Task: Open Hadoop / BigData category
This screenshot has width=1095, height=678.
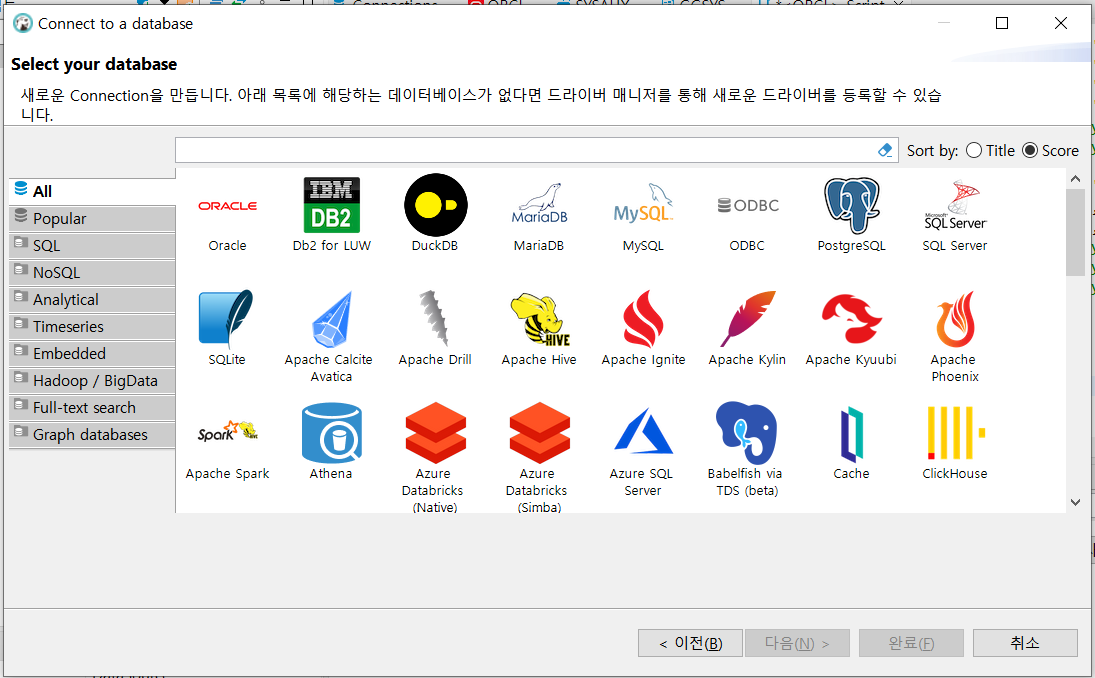Action: pyautogui.click(x=92, y=381)
